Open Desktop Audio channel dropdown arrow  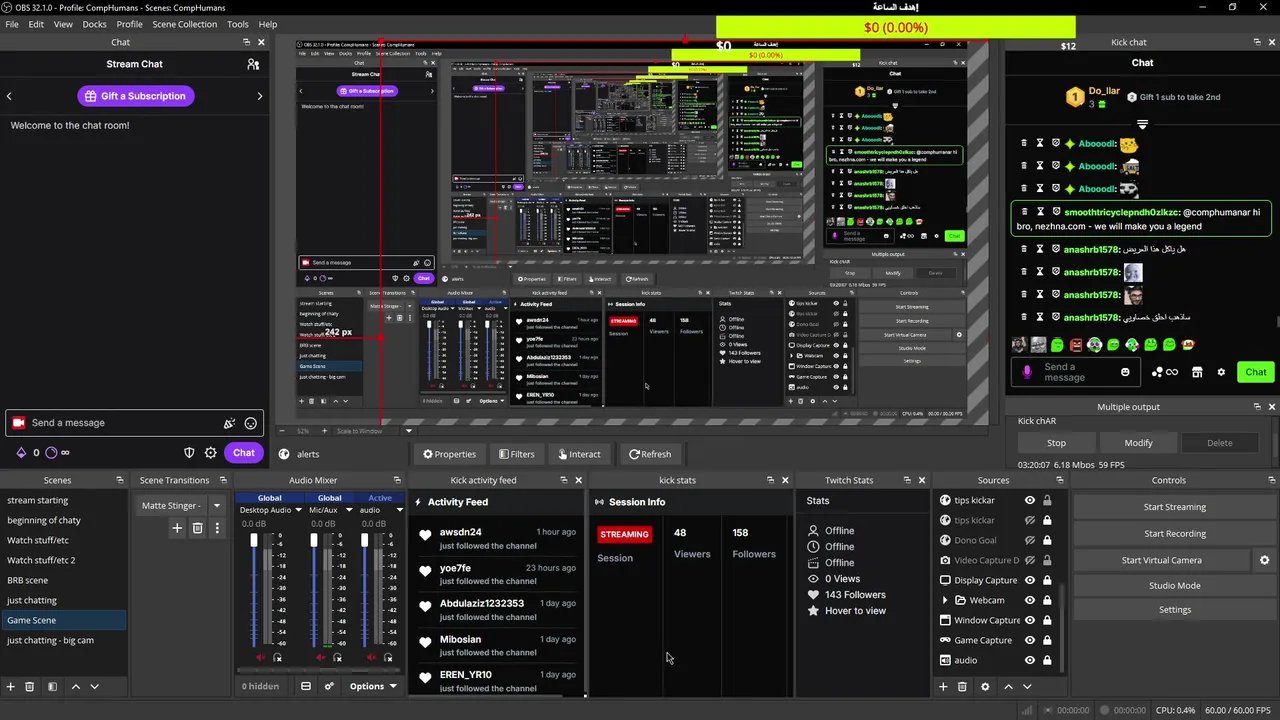(297, 510)
